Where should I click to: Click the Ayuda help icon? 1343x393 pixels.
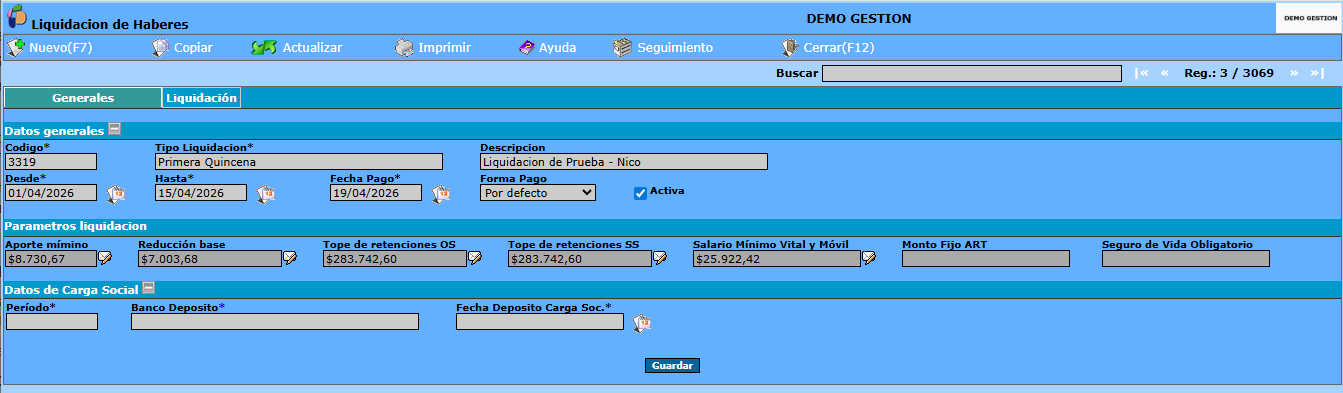pyautogui.click(x=526, y=47)
